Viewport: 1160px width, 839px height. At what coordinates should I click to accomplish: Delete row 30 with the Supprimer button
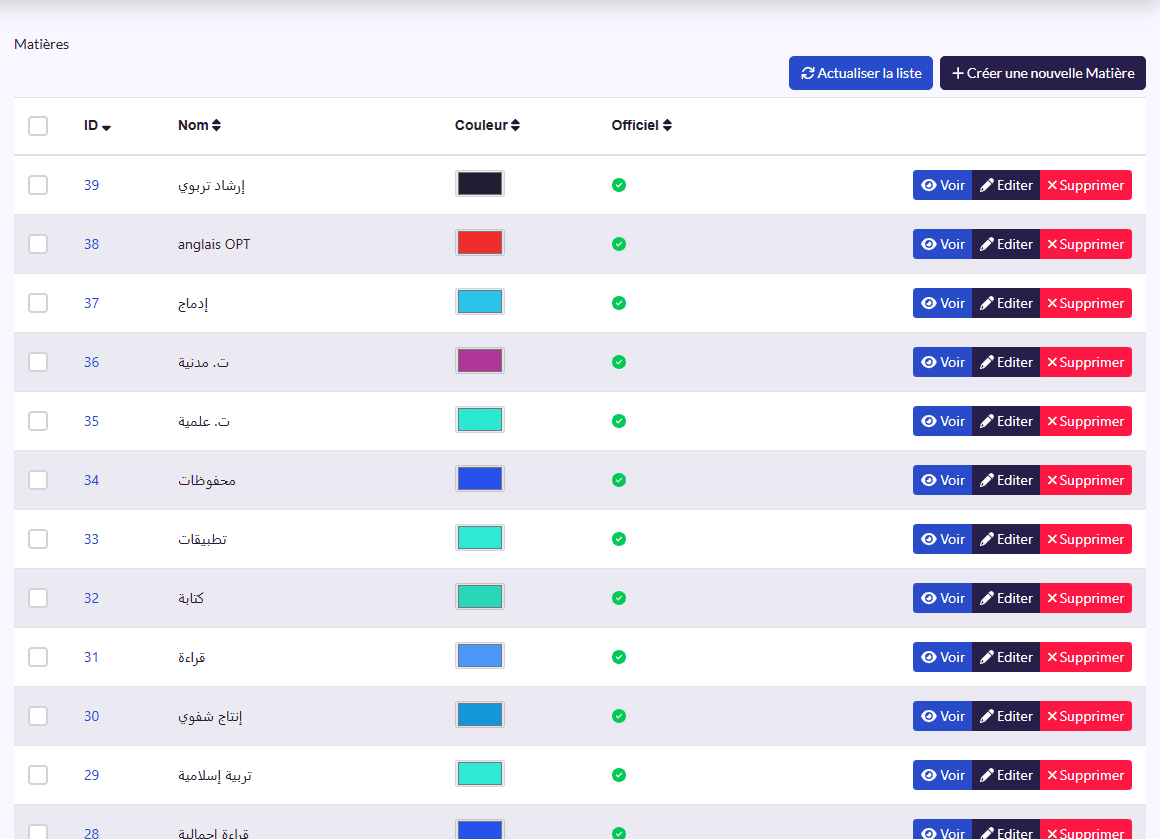[1085, 716]
